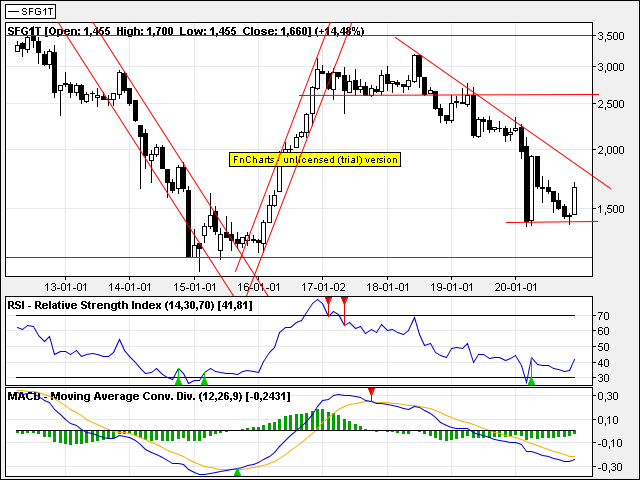The image size is (640, 480).
Task: Click the 14-01-01 date label
Action: 130,287
